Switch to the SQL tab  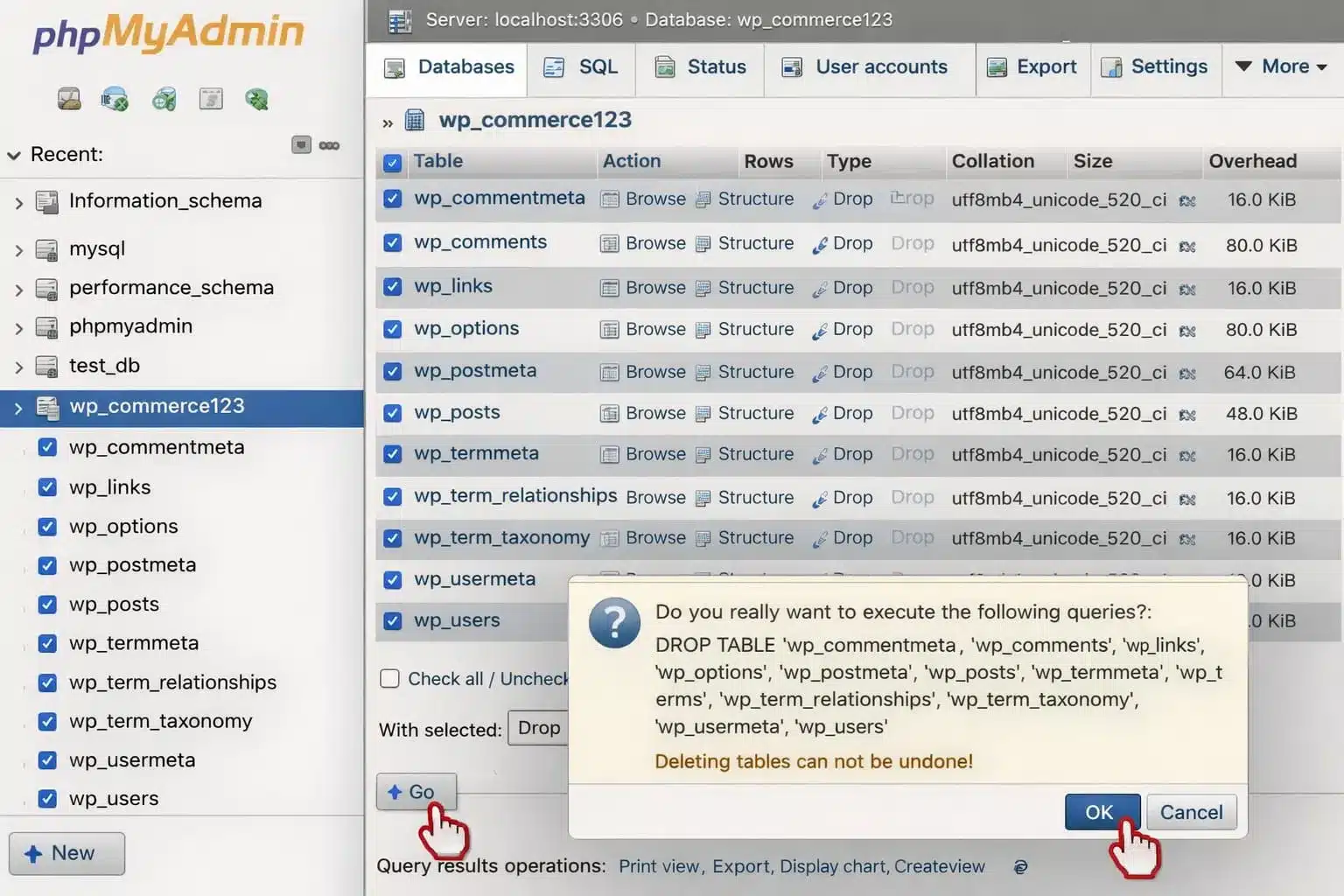point(581,67)
